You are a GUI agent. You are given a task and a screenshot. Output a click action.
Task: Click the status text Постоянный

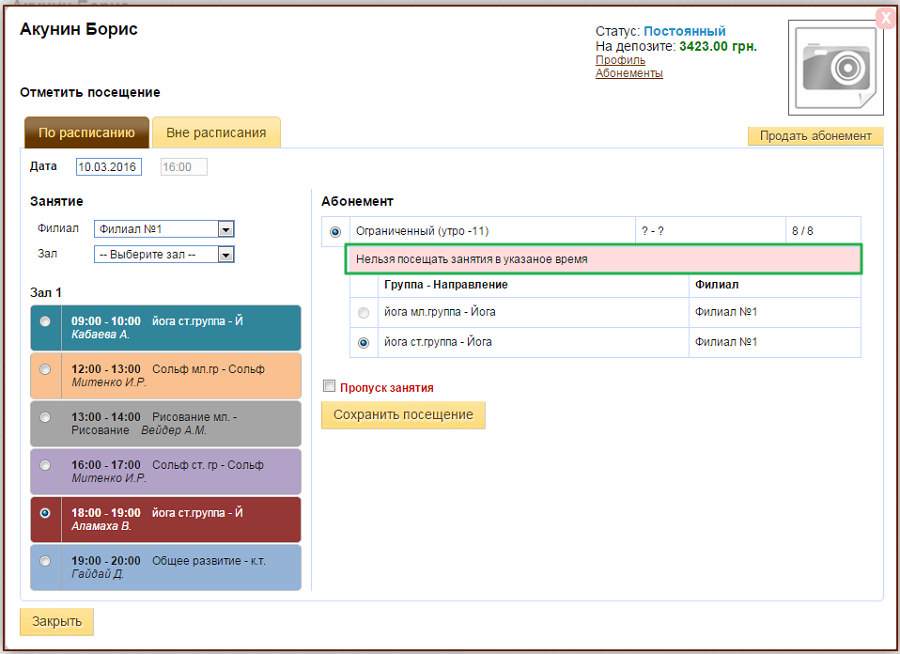[685, 31]
